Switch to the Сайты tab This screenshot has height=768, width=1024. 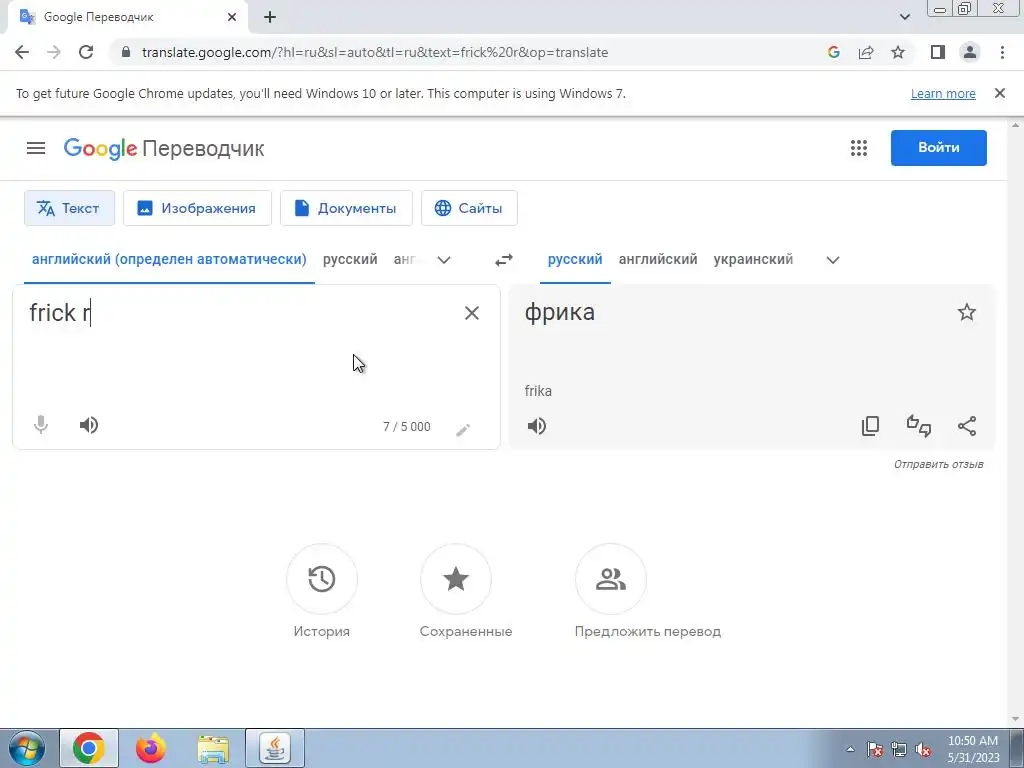470,208
